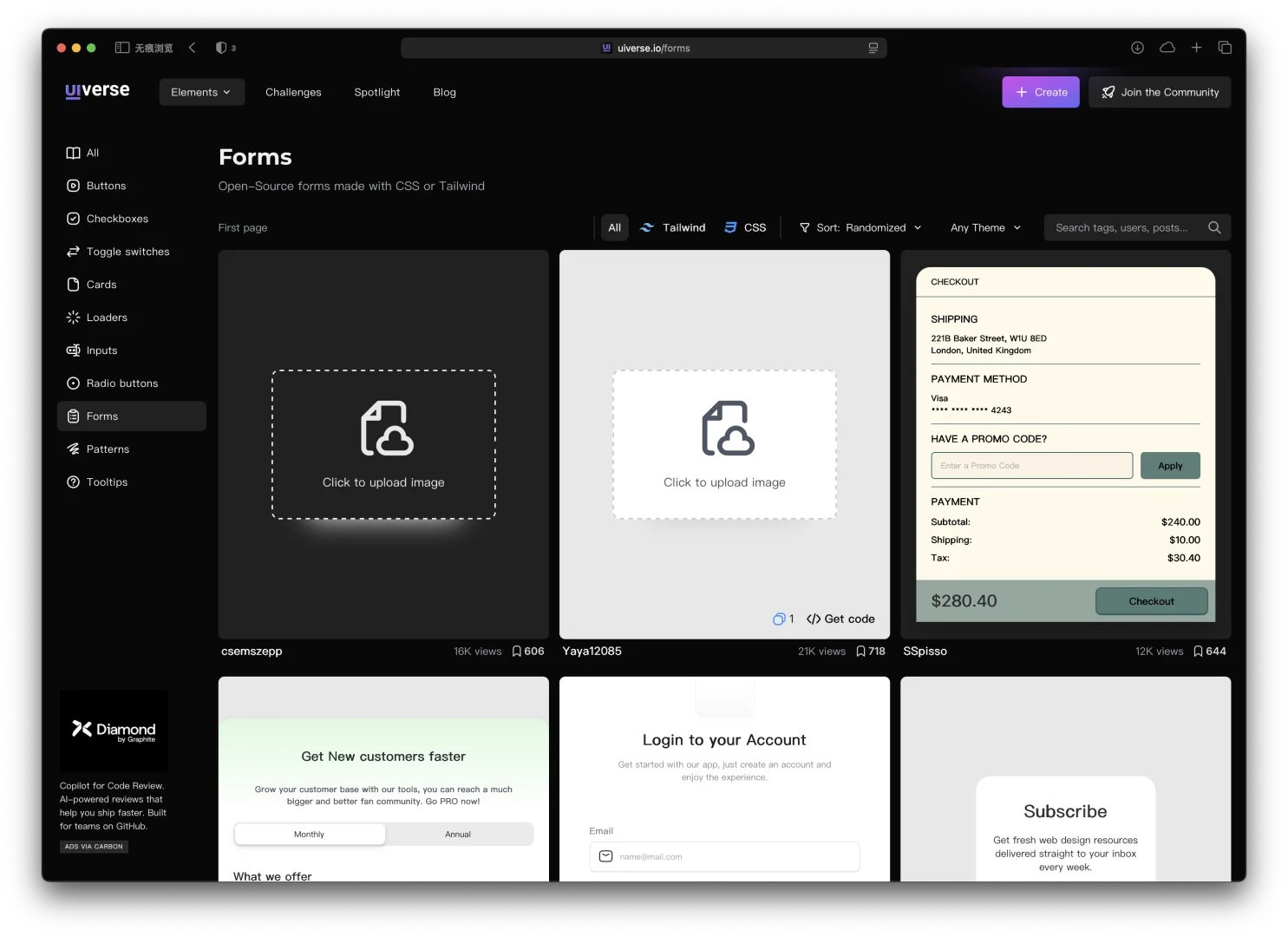Click the ADS VIA CARBON label

click(x=94, y=847)
